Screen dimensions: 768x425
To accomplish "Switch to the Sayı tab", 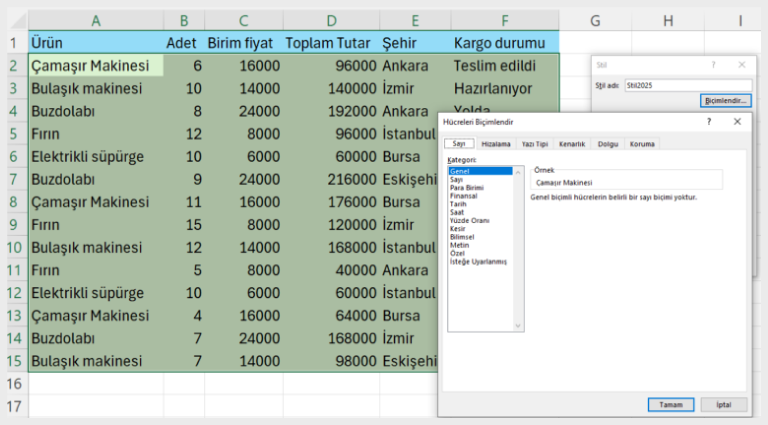I will [x=459, y=143].
